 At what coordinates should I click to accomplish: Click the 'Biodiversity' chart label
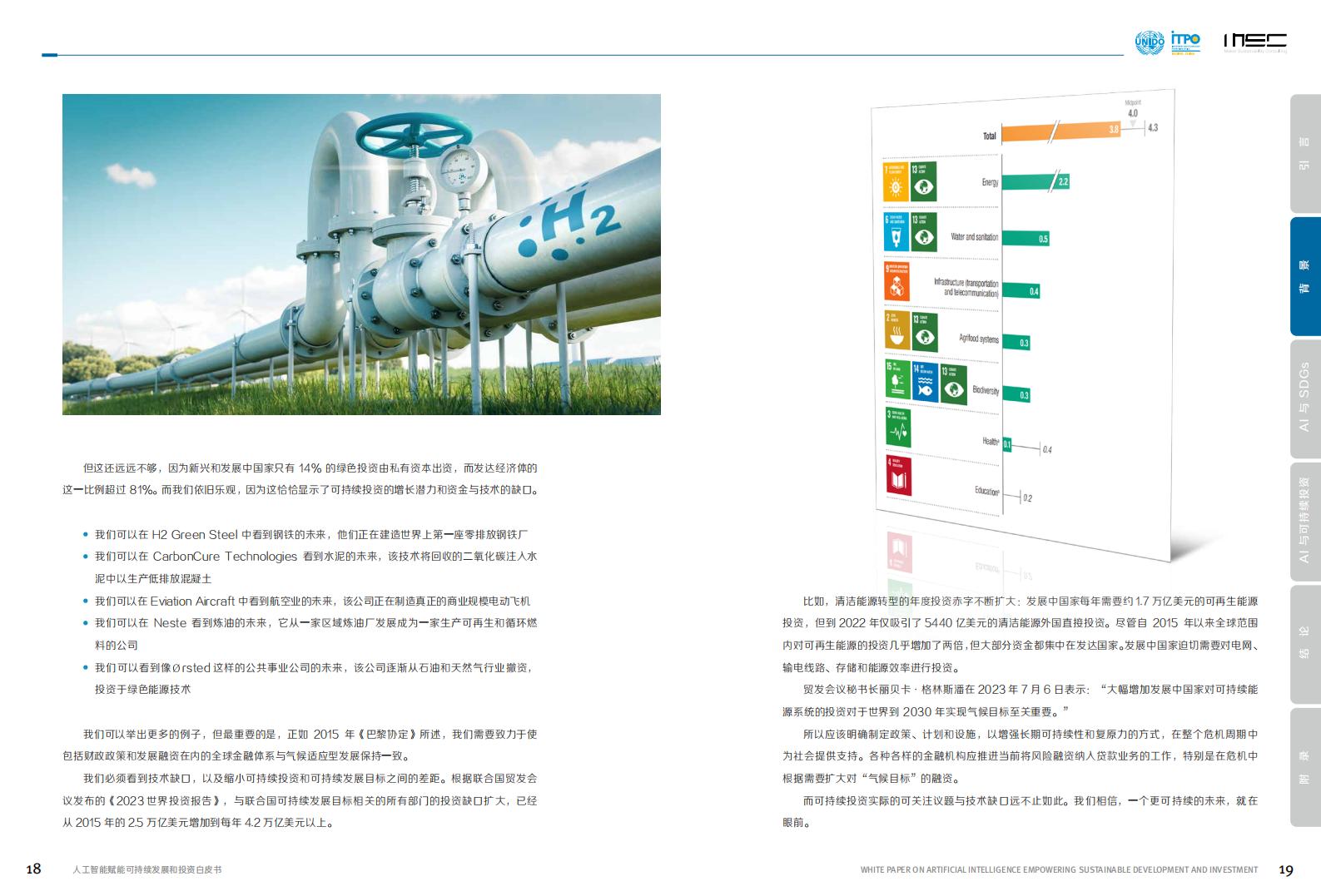point(986,390)
